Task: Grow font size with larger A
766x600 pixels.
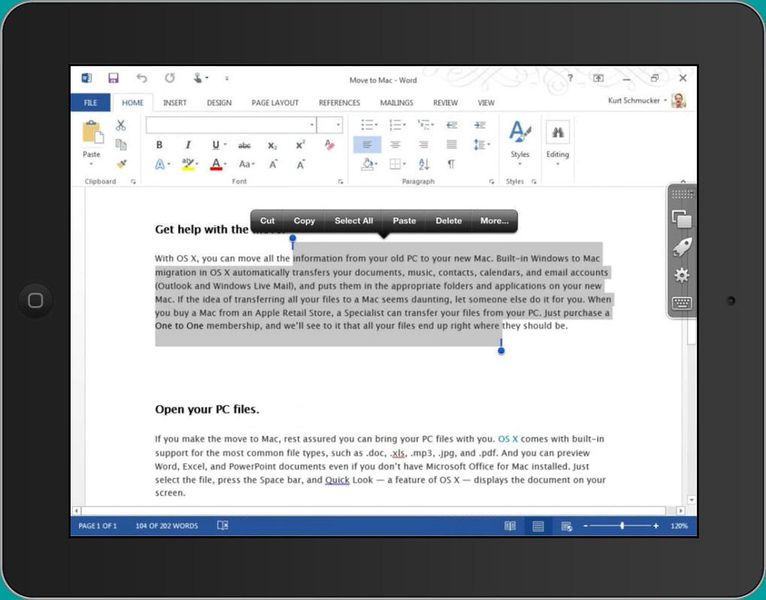Action: tap(273, 164)
